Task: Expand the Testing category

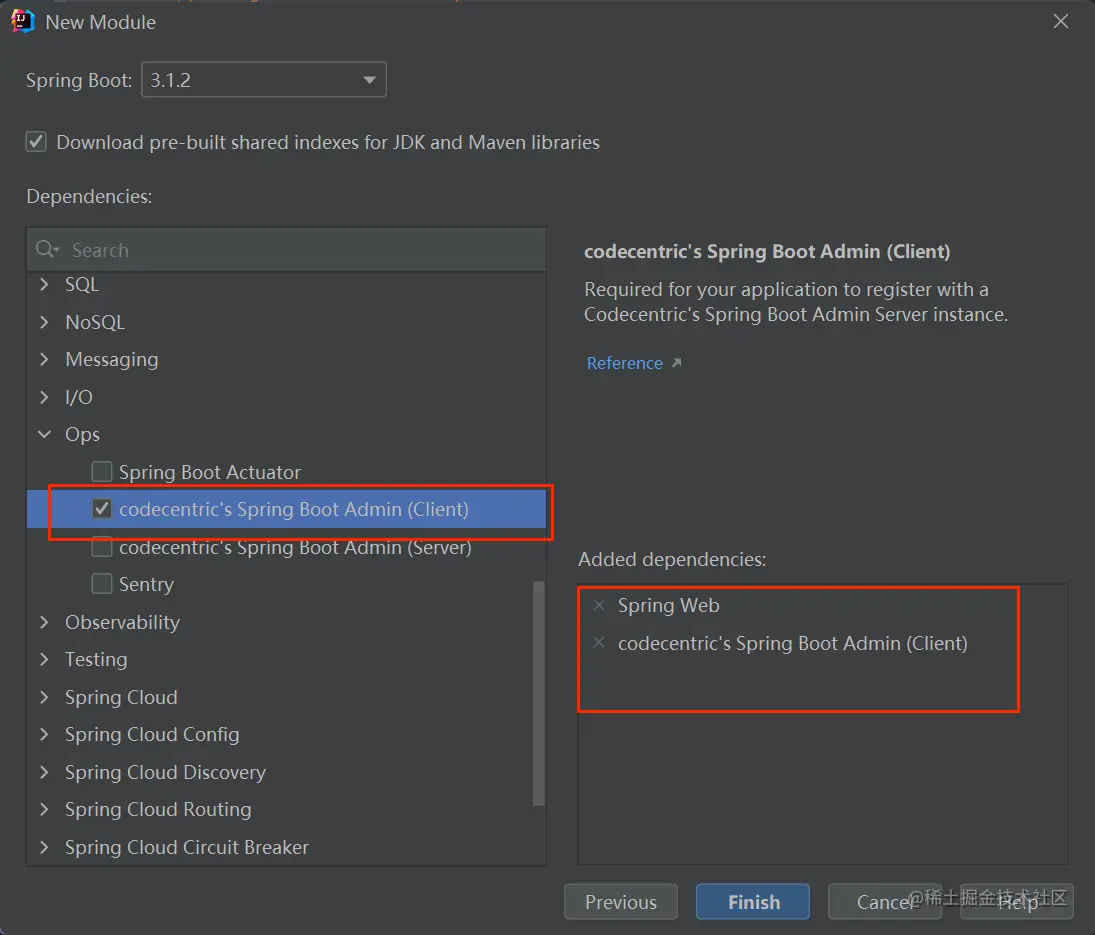Action: [44, 659]
